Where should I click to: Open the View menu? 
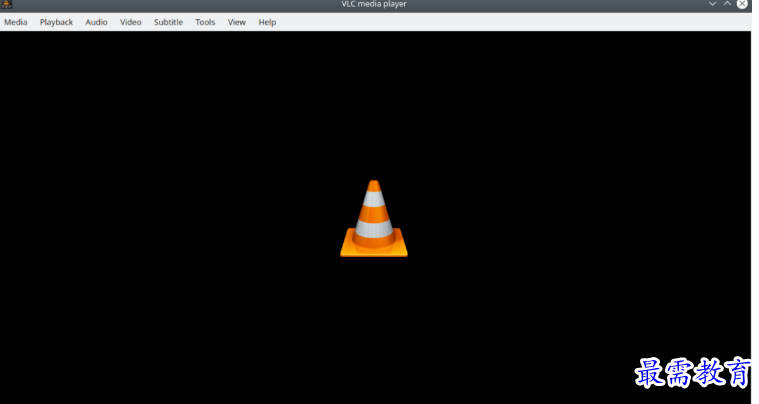coord(237,22)
